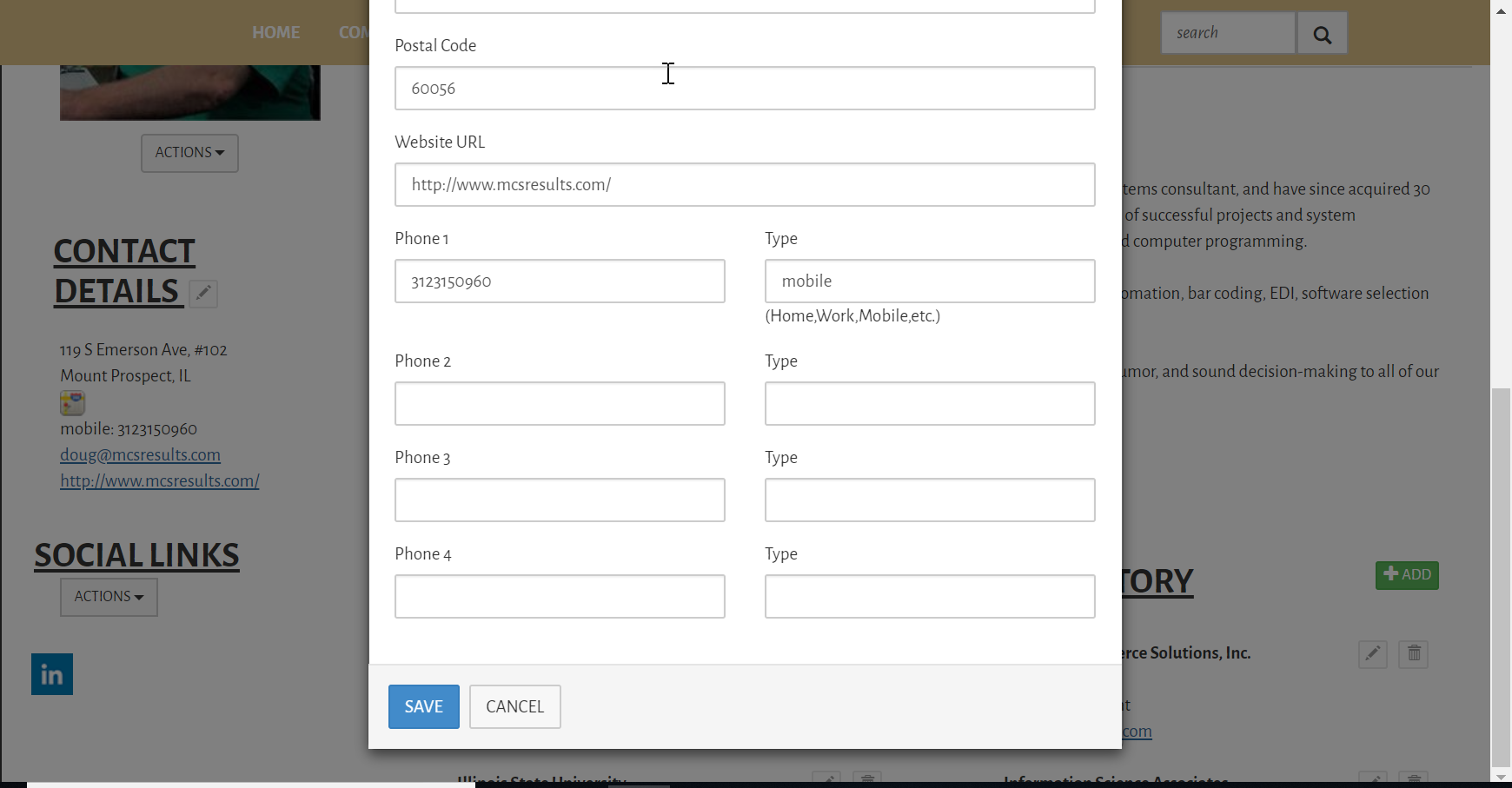Click the pencil icon for Solutions, Inc. entry
Image resolution: width=1512 pixels, height=788 pixels.
point(1373,654)
